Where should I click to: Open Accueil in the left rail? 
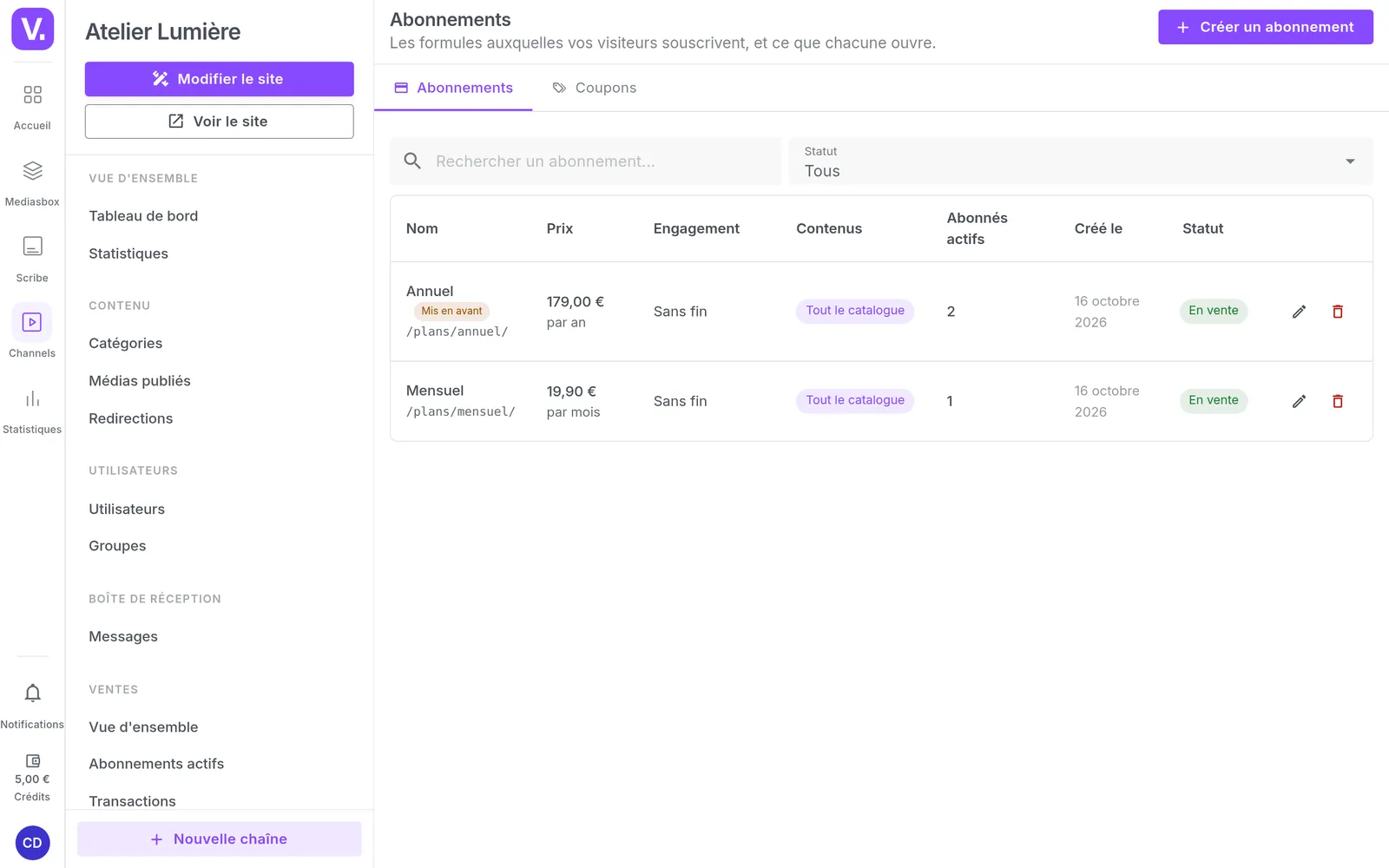tap(32, 108)
